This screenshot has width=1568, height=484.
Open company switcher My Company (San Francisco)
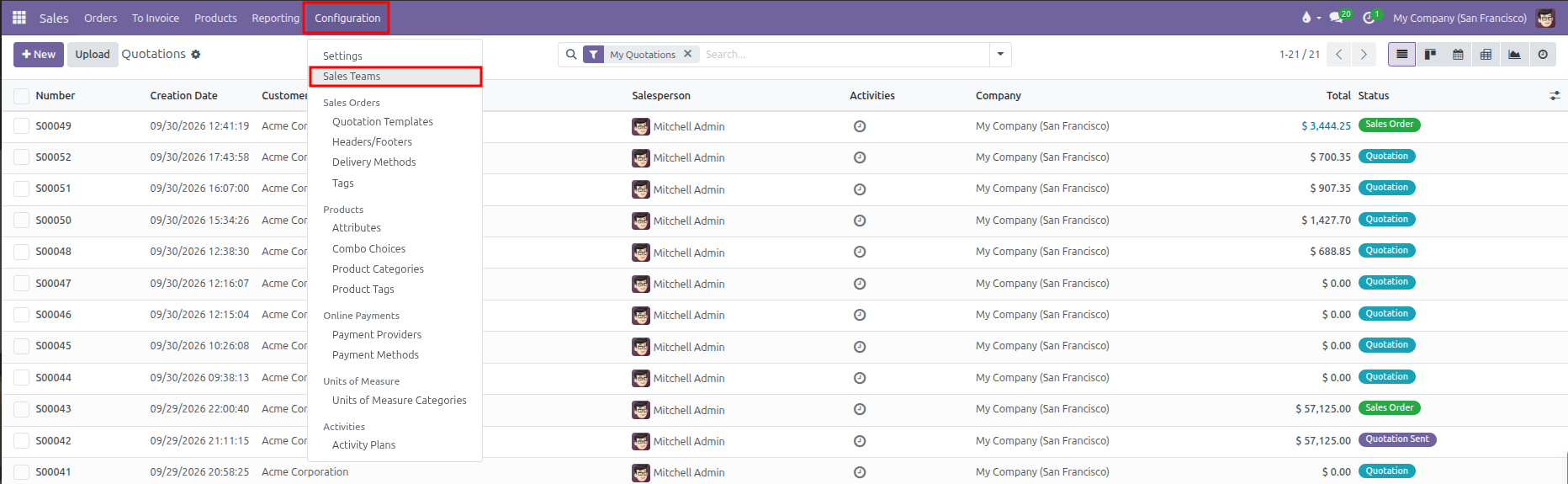pyautogui.click(x=1459, y=18)
